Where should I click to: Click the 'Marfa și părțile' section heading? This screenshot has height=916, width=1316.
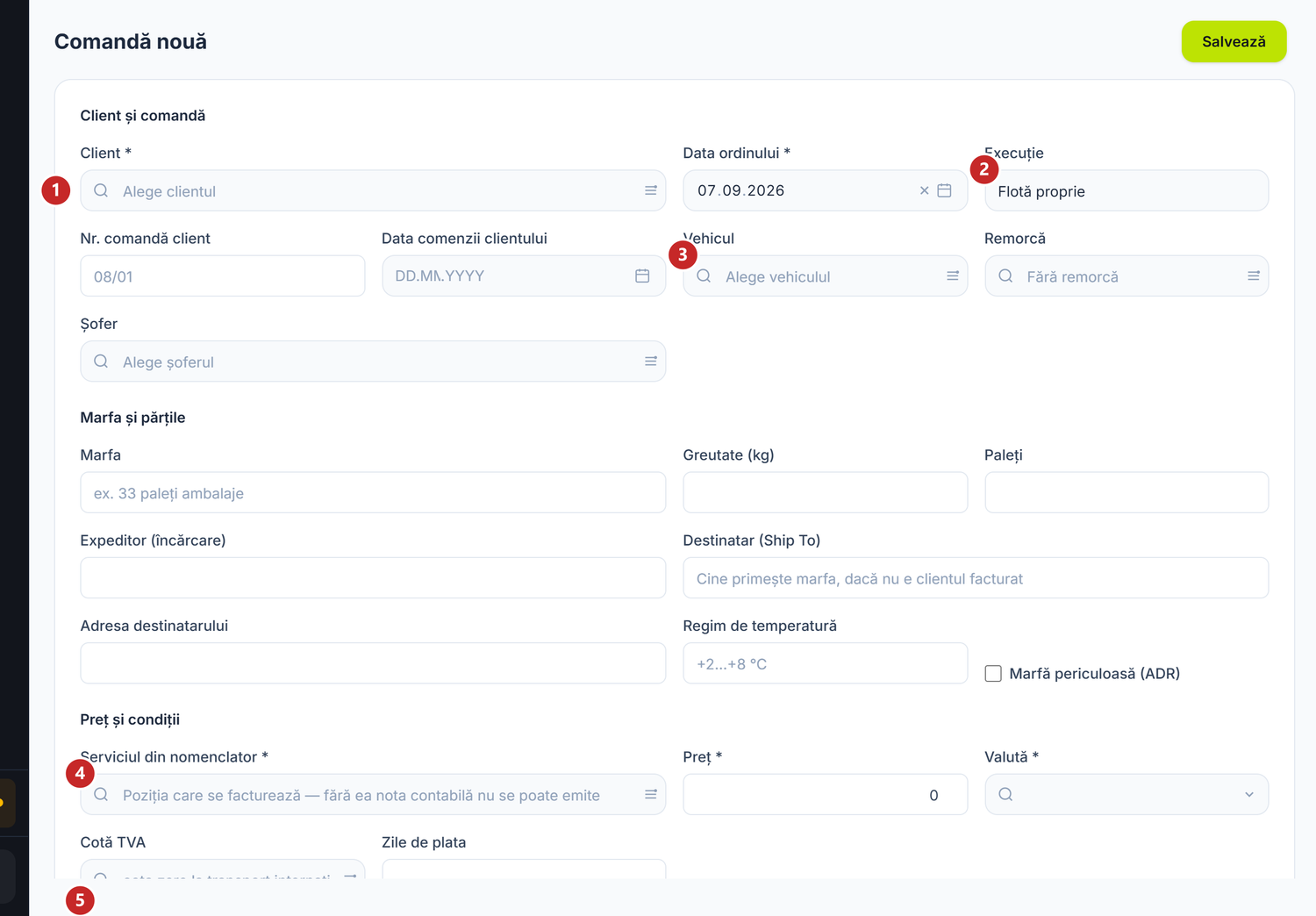pyautogui.click(x=132, y=418)
